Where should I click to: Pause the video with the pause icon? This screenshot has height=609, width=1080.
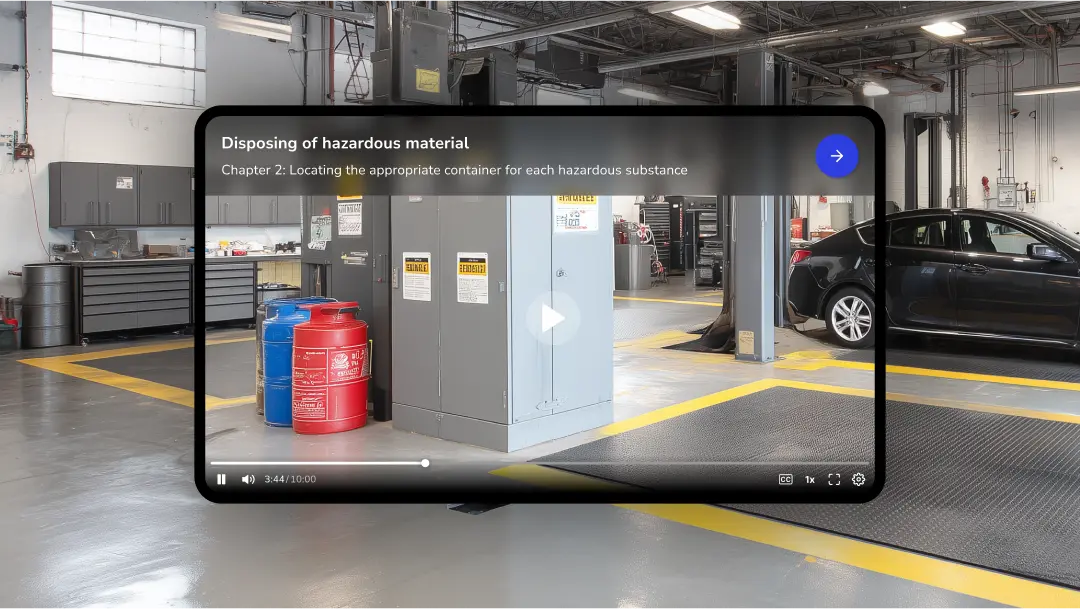[220, 479]
